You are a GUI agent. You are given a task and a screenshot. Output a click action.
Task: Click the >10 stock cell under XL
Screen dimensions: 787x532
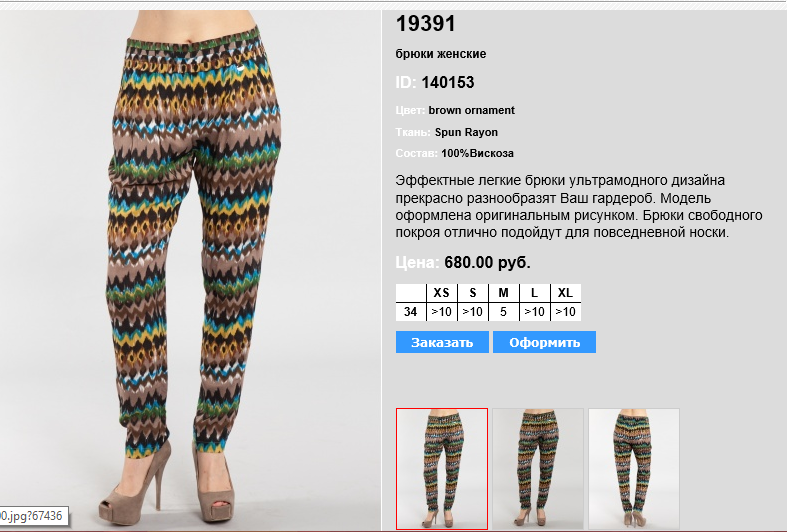click(565, 312)
